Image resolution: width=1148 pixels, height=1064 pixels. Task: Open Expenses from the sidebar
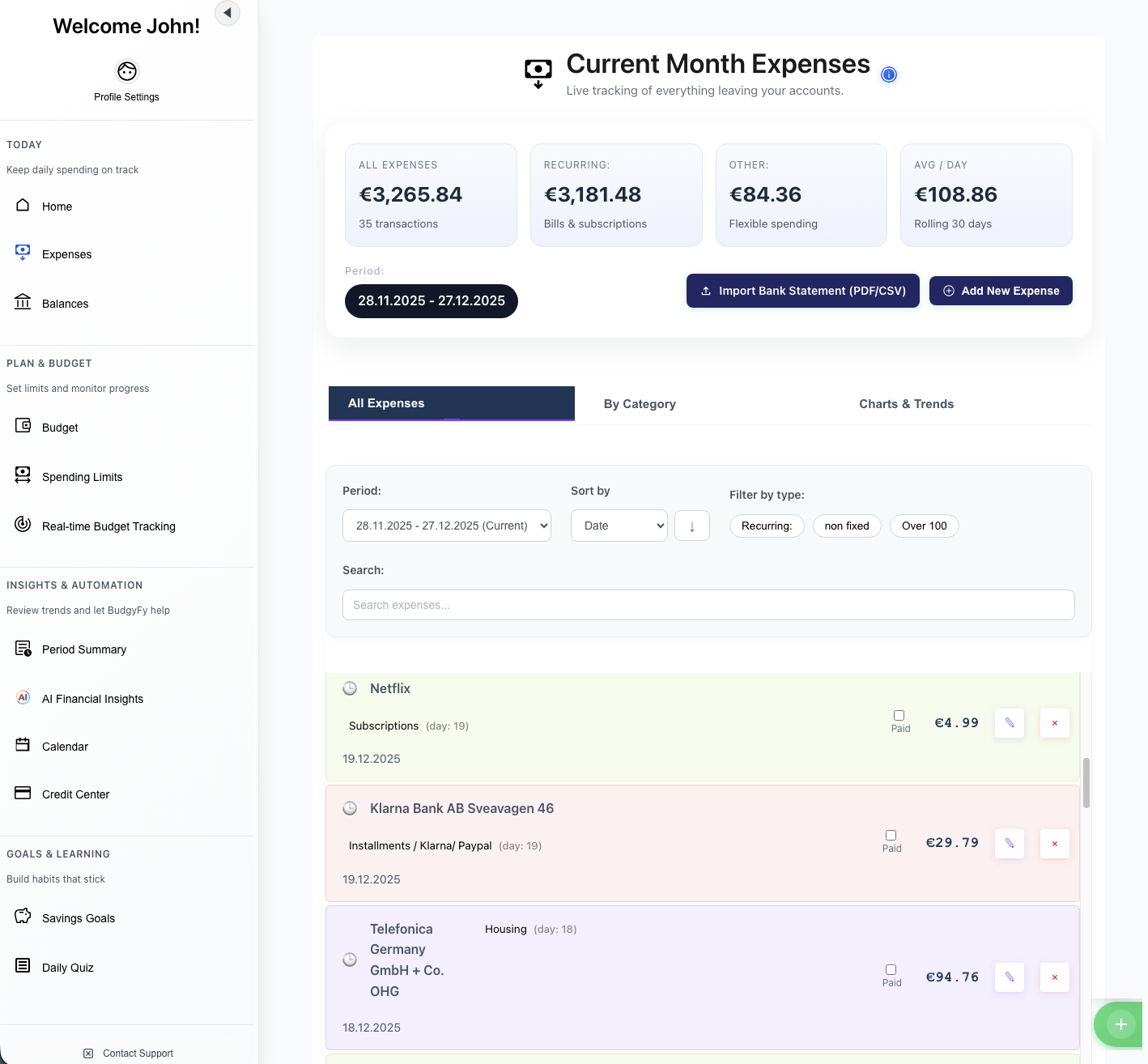tap(66, 253)
